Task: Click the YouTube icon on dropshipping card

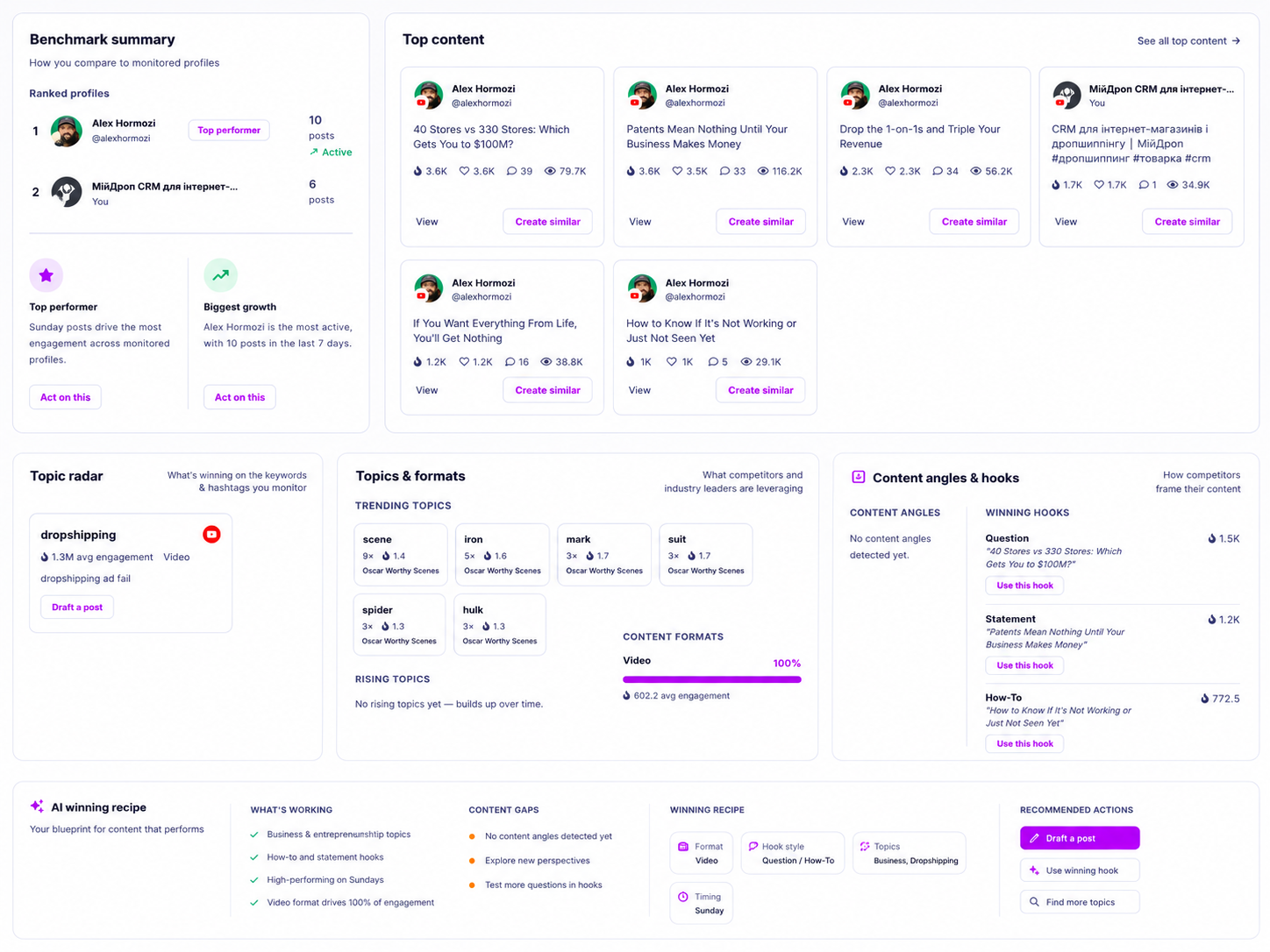Action: 211,534
